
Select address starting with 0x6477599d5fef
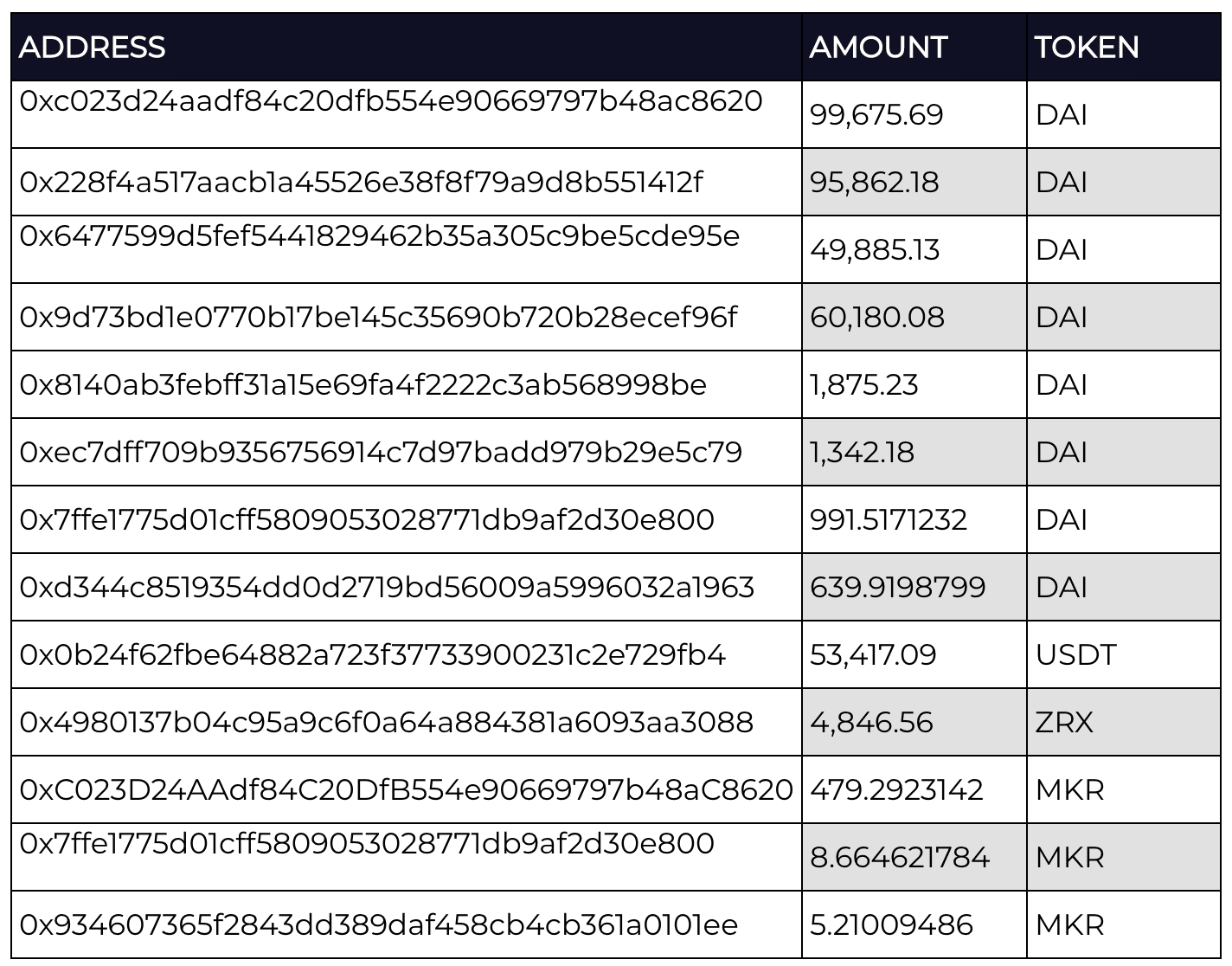380,236
